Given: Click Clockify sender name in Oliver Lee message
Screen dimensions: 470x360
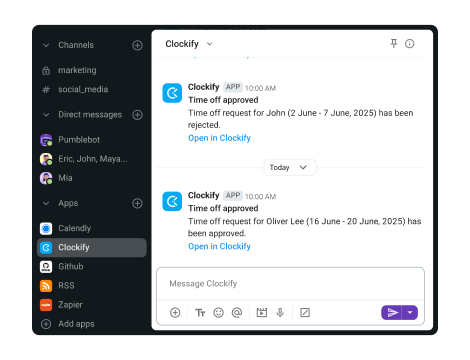Looking at the screenshot, I should [203, 195].
